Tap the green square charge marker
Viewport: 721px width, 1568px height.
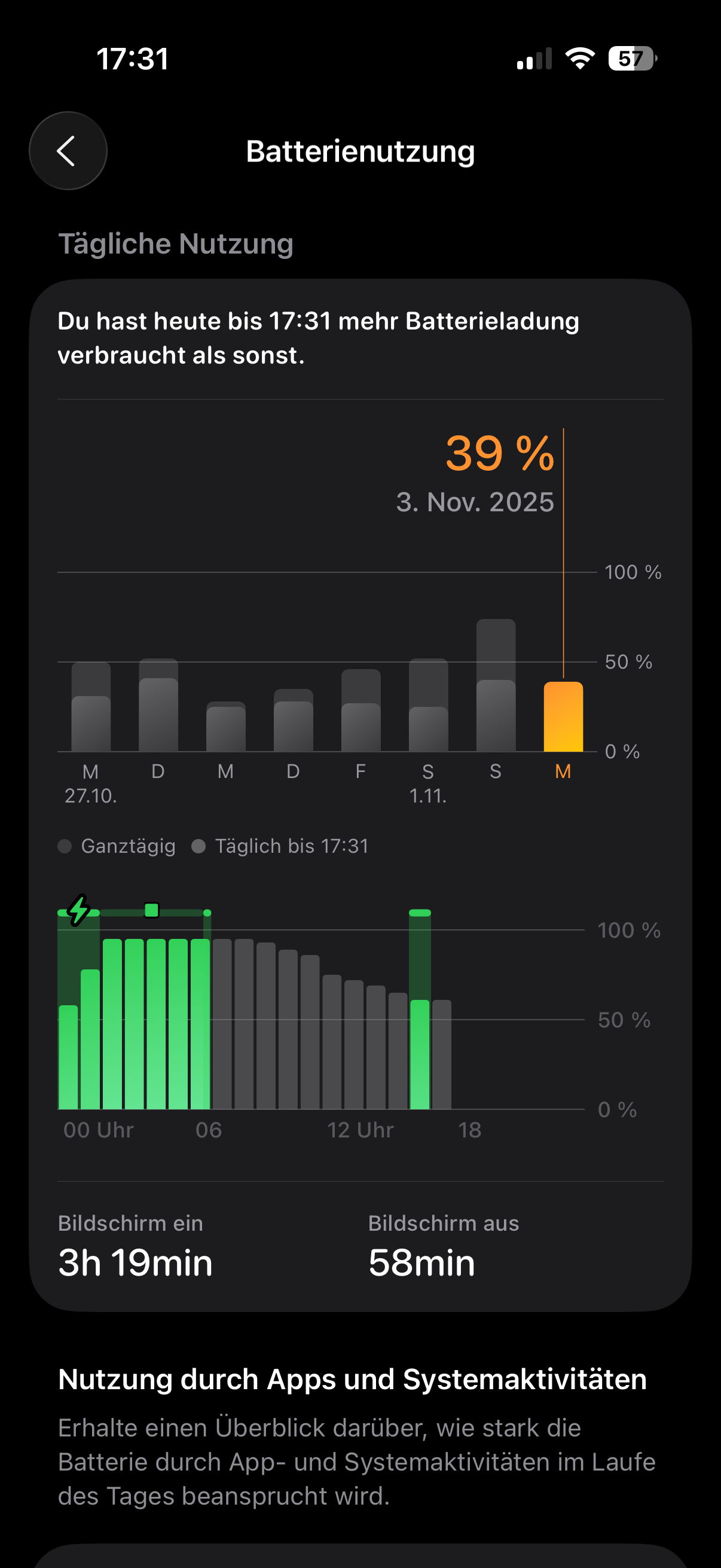(x=151, y=910)
